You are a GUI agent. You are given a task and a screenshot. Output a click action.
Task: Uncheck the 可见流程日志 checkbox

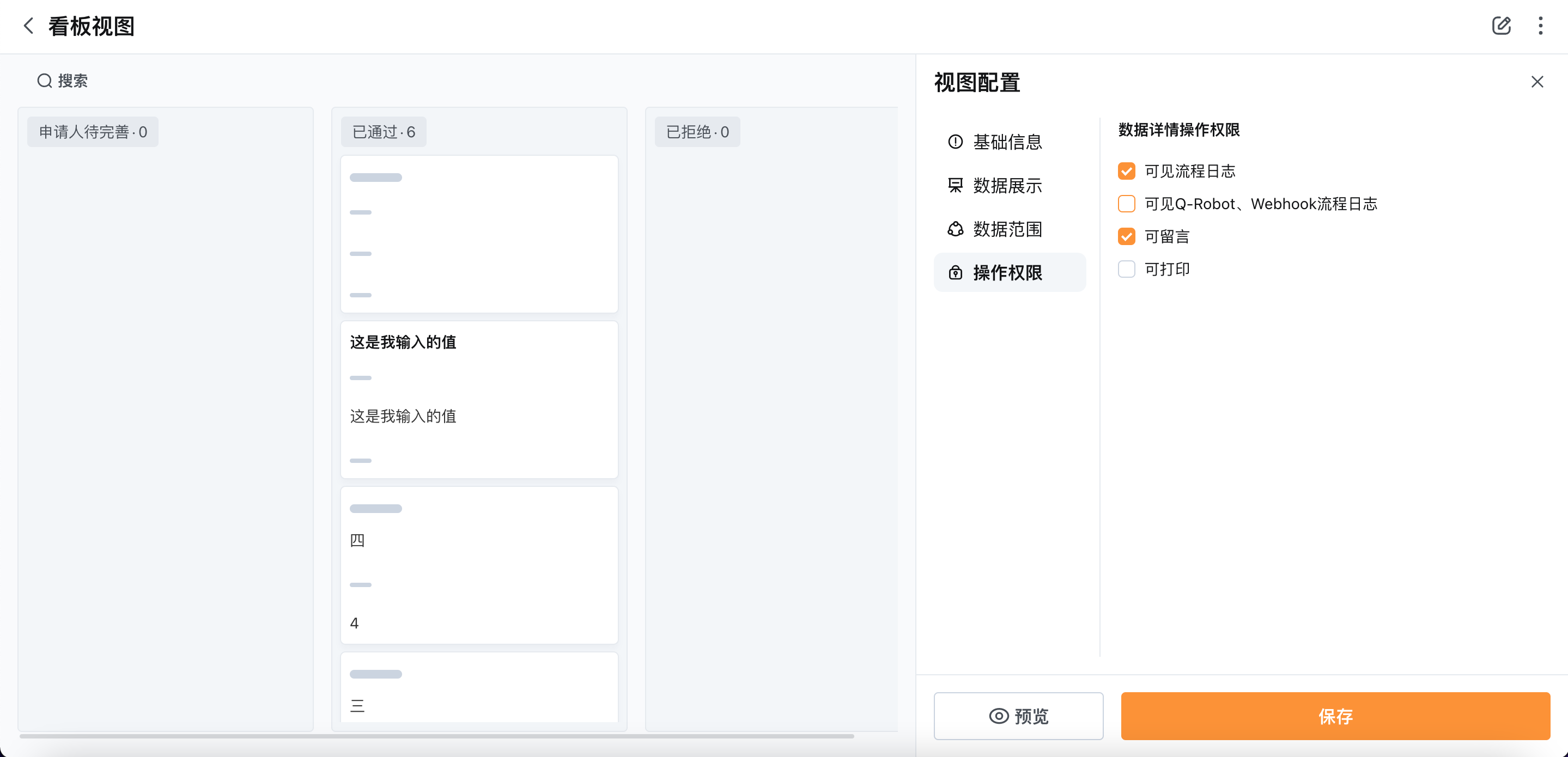point(1126,171)
